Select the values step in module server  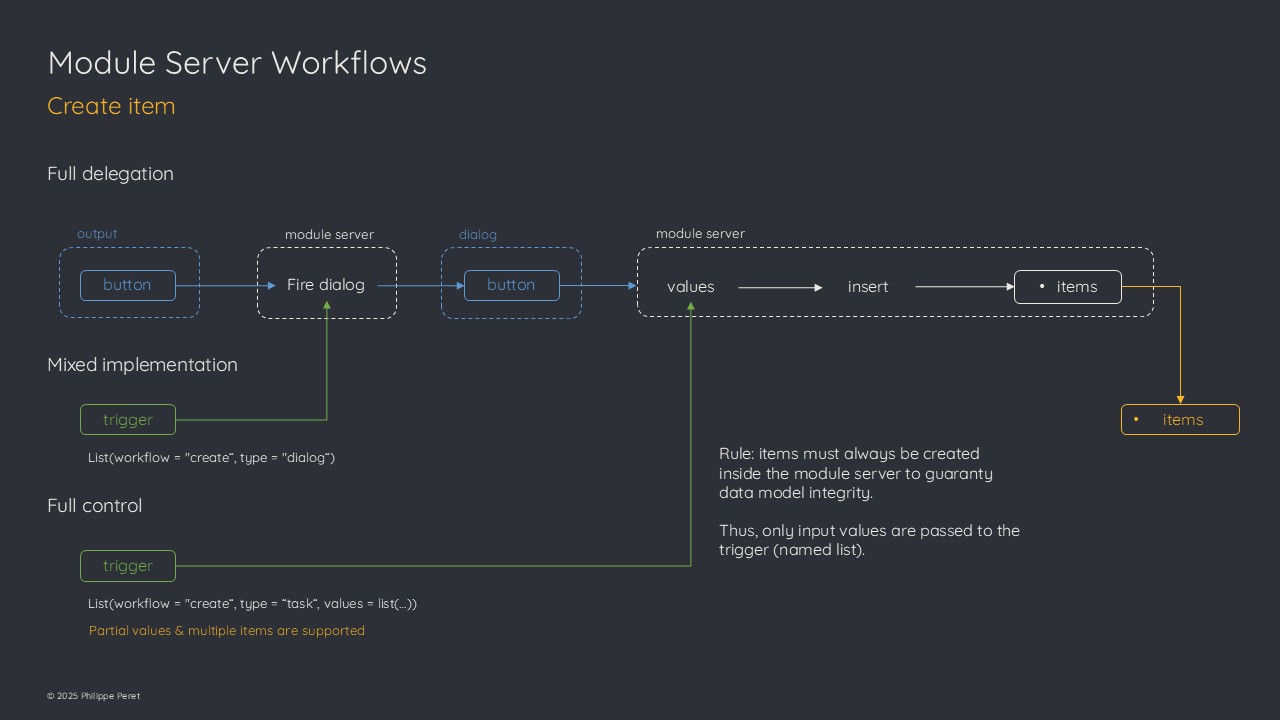pyautogui.click(x=691, y=287)
